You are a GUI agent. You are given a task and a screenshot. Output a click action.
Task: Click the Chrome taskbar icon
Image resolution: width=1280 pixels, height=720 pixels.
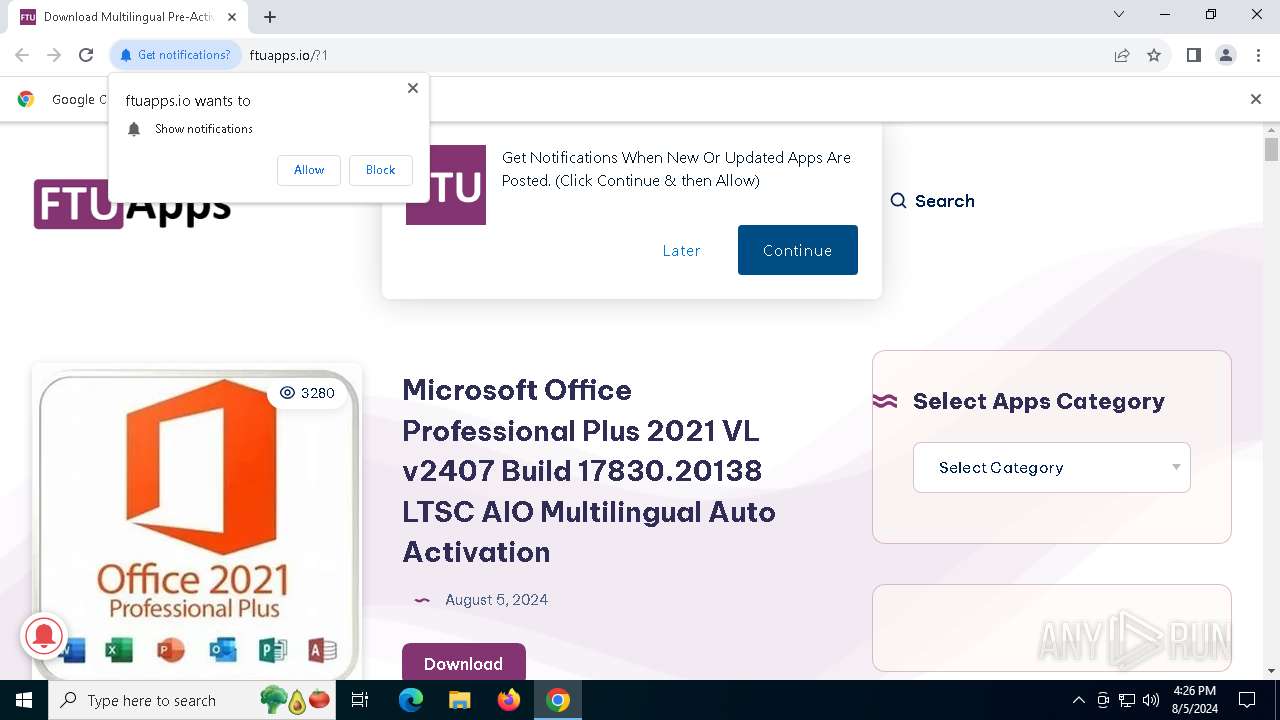[x=558, y=700]
